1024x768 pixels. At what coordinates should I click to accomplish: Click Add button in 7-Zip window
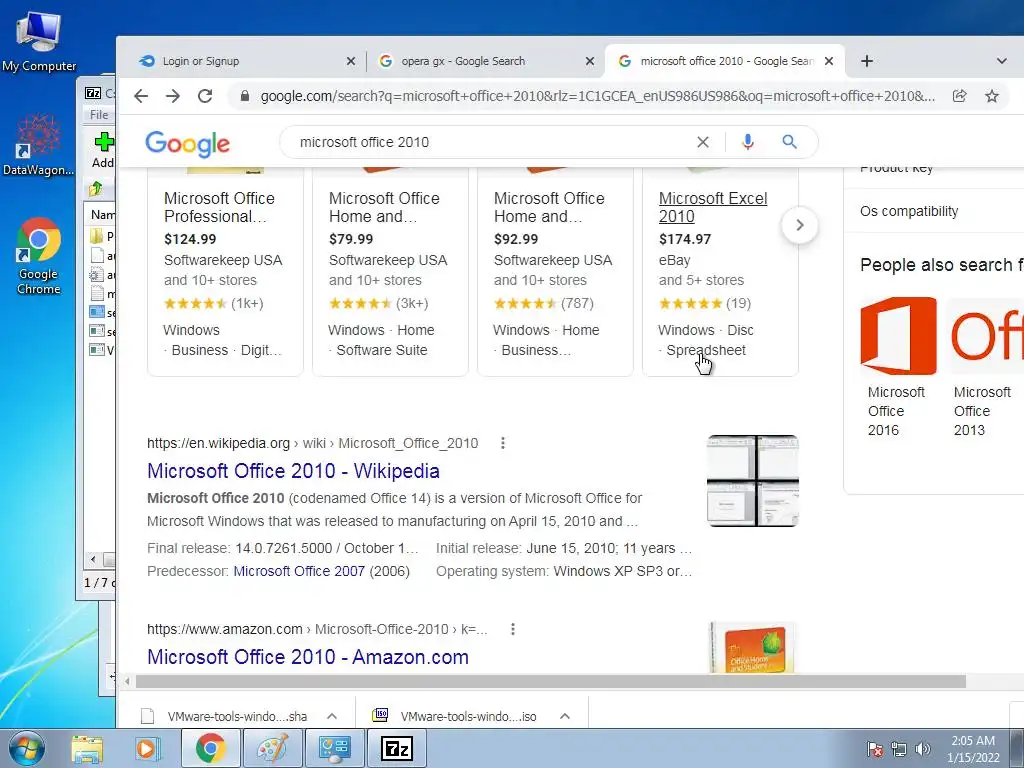tap(103, 150)
